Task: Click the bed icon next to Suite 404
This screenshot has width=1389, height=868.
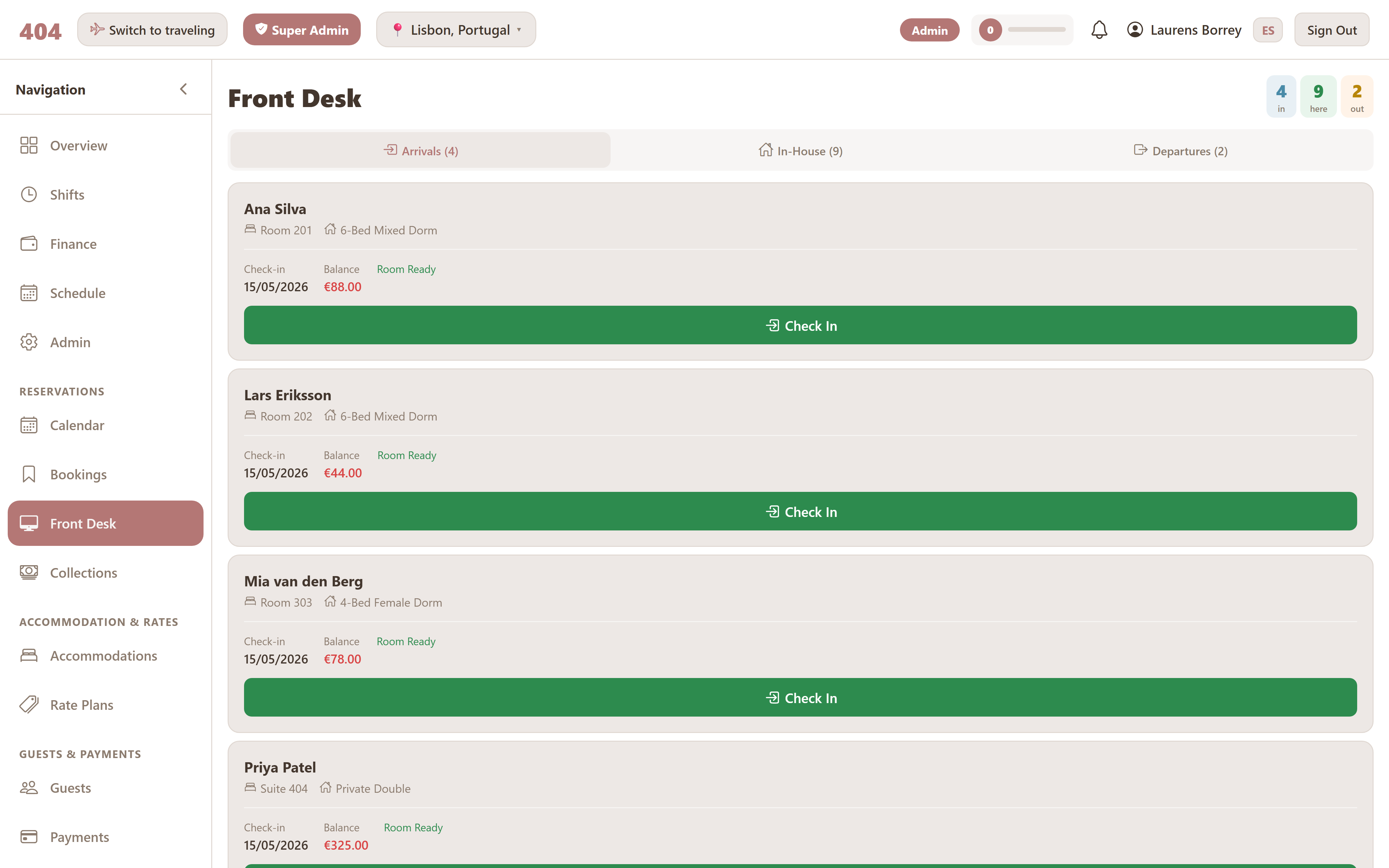Action: click(x=250, y=787)
